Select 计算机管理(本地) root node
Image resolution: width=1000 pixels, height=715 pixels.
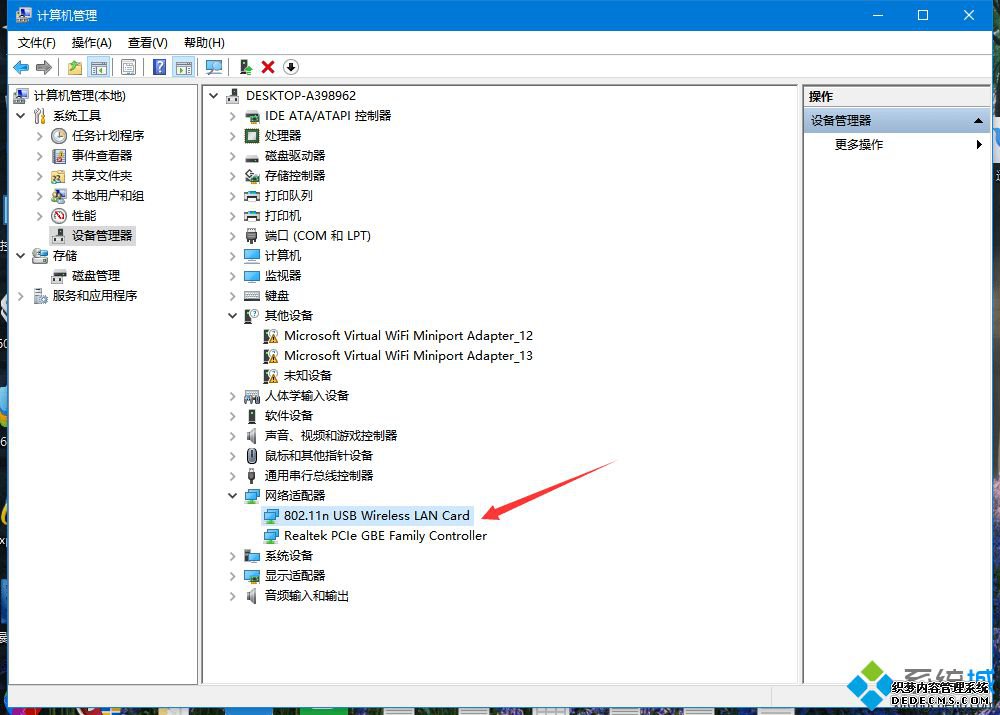click(80, 96)
